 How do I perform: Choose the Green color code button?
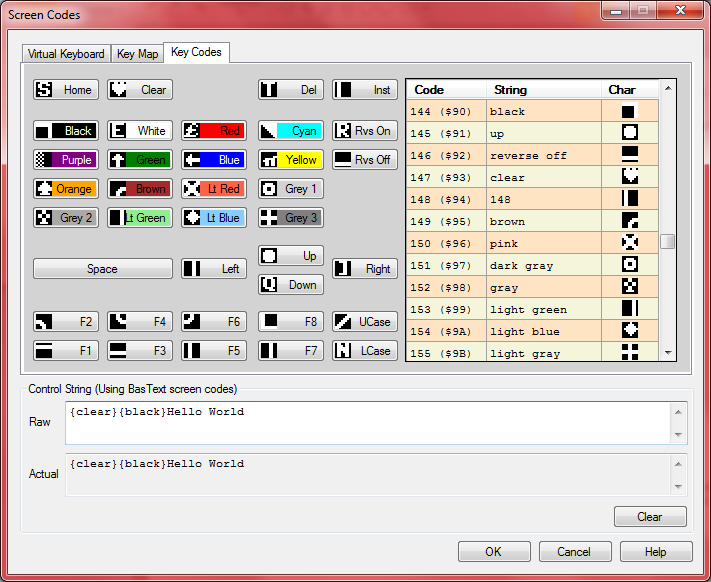[x=140, y=160]
